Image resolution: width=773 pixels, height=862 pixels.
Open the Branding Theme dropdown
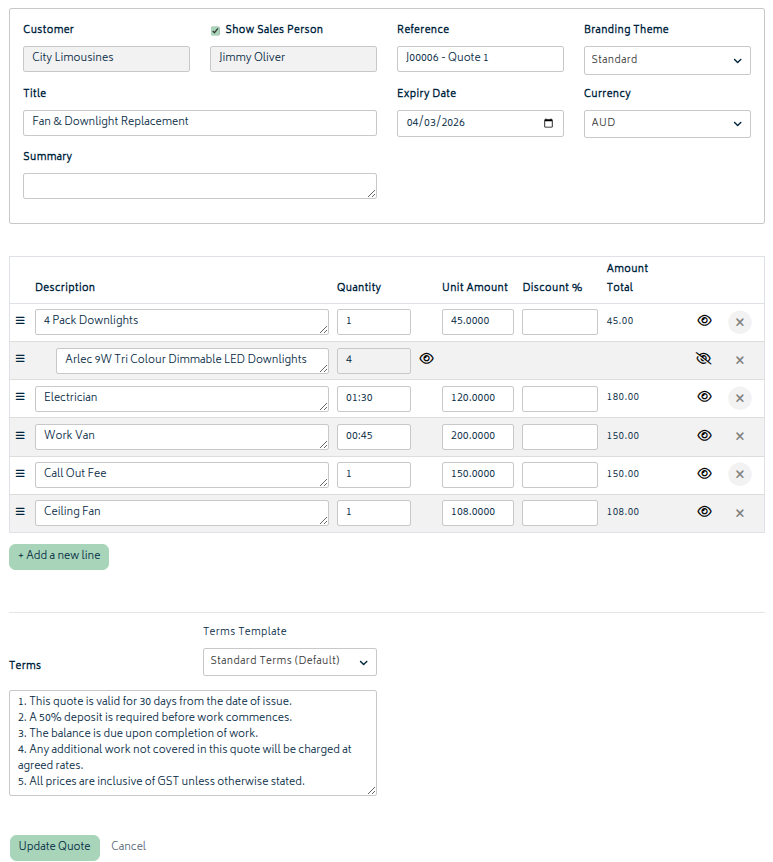tap(667, 60)
